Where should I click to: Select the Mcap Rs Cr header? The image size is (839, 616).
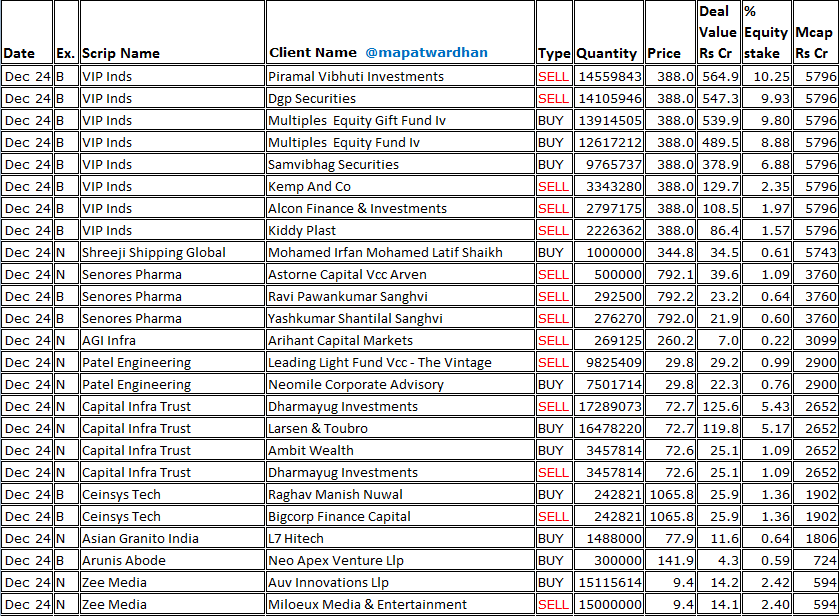pos(813,42)
